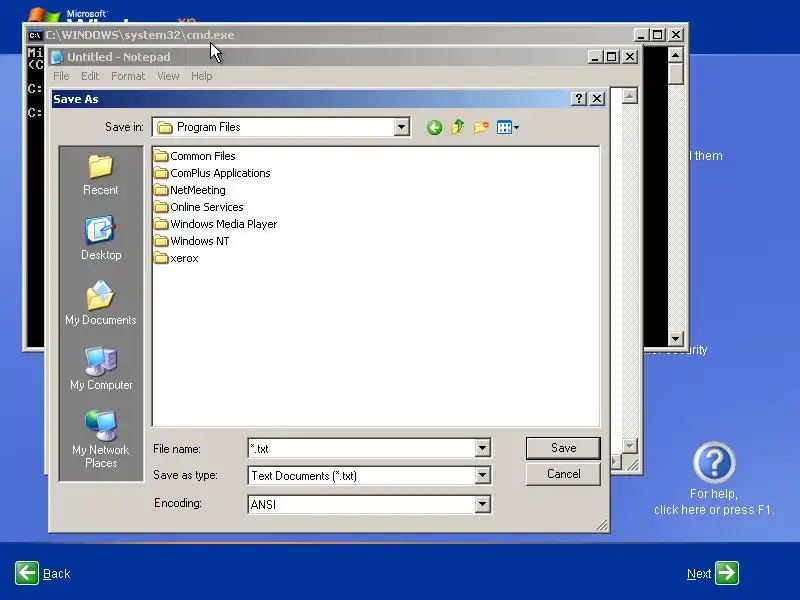The height and width of the screenshot is (600, 800).
Task: Open My Network Places shortcut
Action: coord(101,439)
